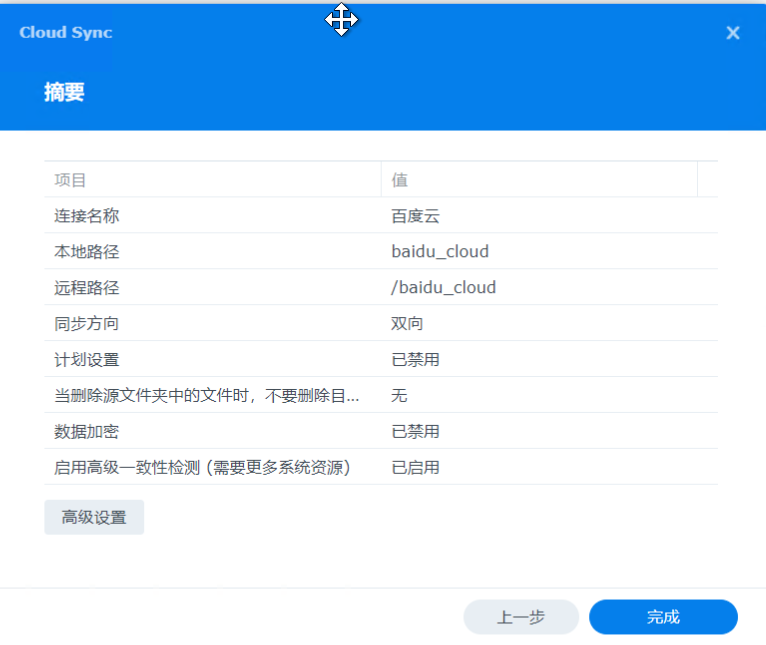Select the 双向 sync direction value

point(407,323)
